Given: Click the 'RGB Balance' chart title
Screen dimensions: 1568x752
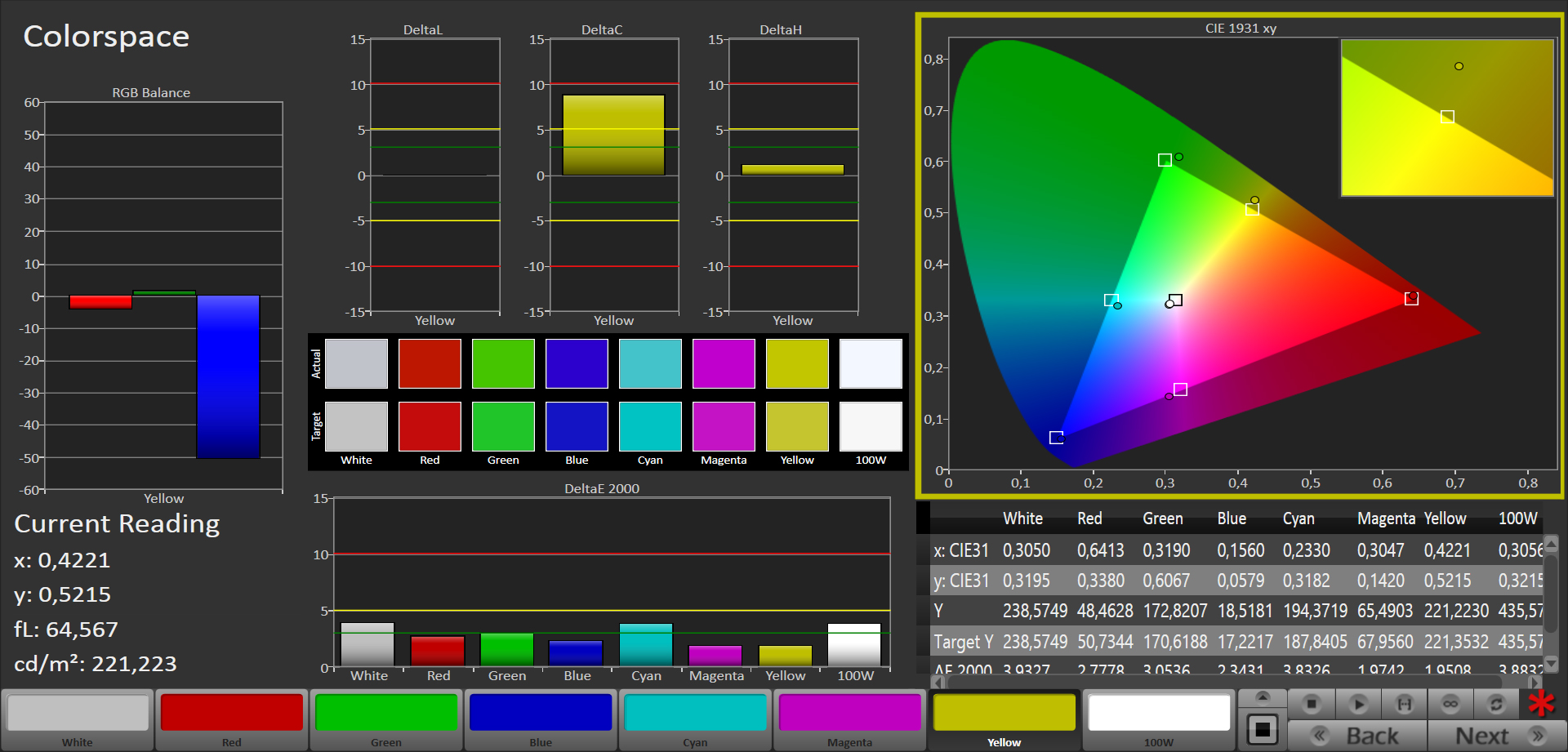Looking at the screenshot, I should (151, 93).
